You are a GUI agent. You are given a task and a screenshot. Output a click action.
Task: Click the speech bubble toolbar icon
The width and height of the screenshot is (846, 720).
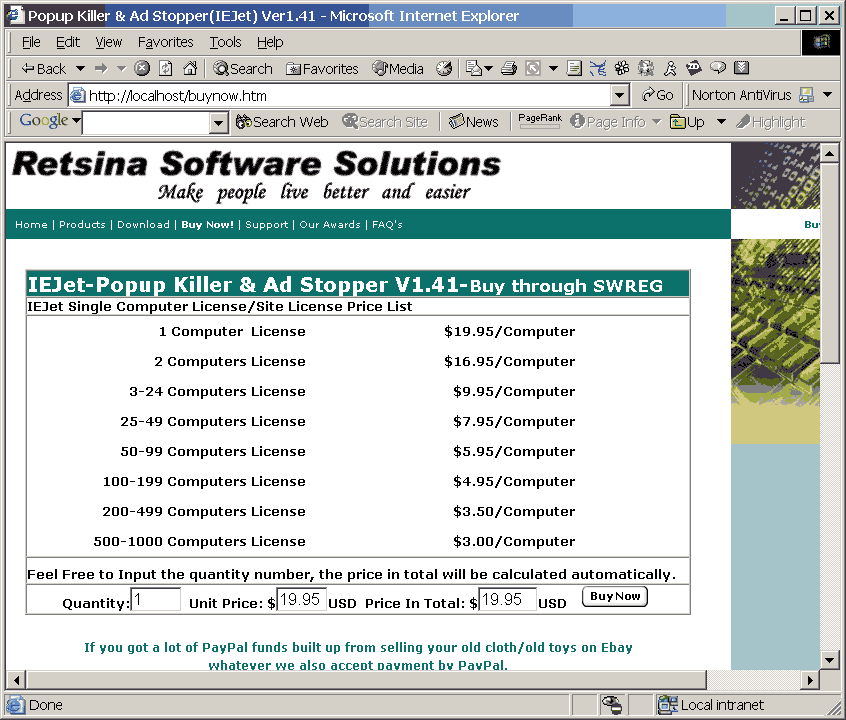pos(718,67)
